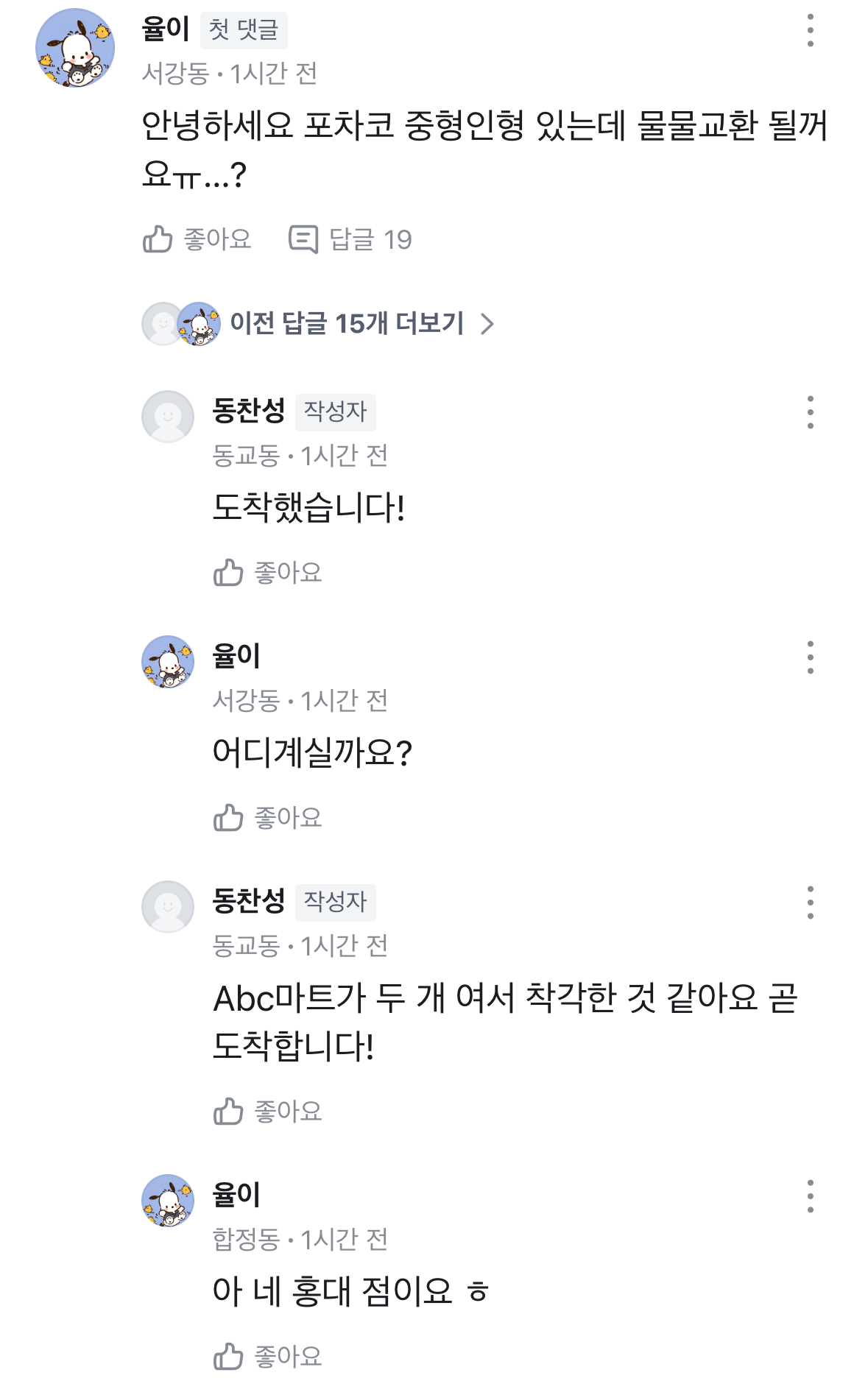Tap 율이's avatar beside 어디계실까요? reply
This screenshot has width=868, height=1381.
click(168, 661)
